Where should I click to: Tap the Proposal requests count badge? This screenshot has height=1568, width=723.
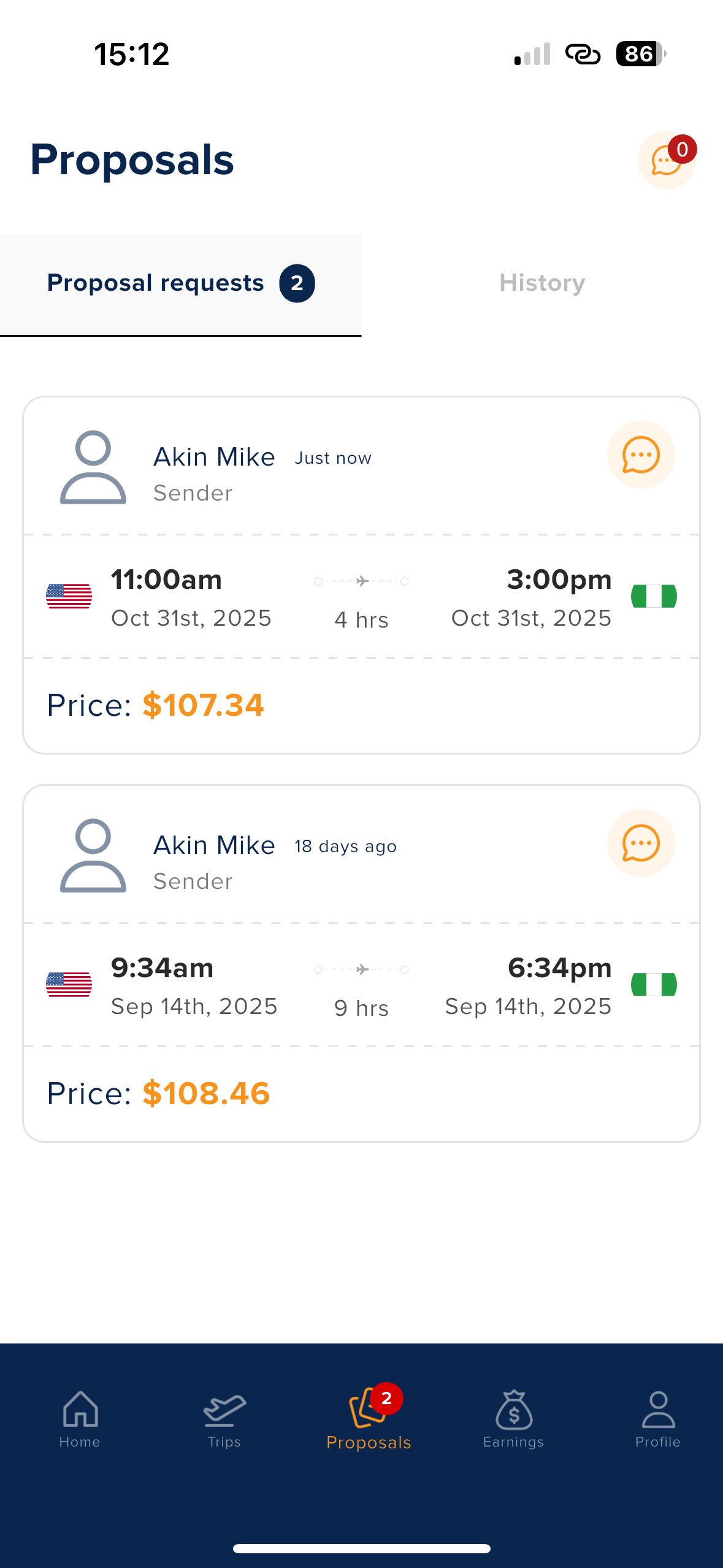297,283
